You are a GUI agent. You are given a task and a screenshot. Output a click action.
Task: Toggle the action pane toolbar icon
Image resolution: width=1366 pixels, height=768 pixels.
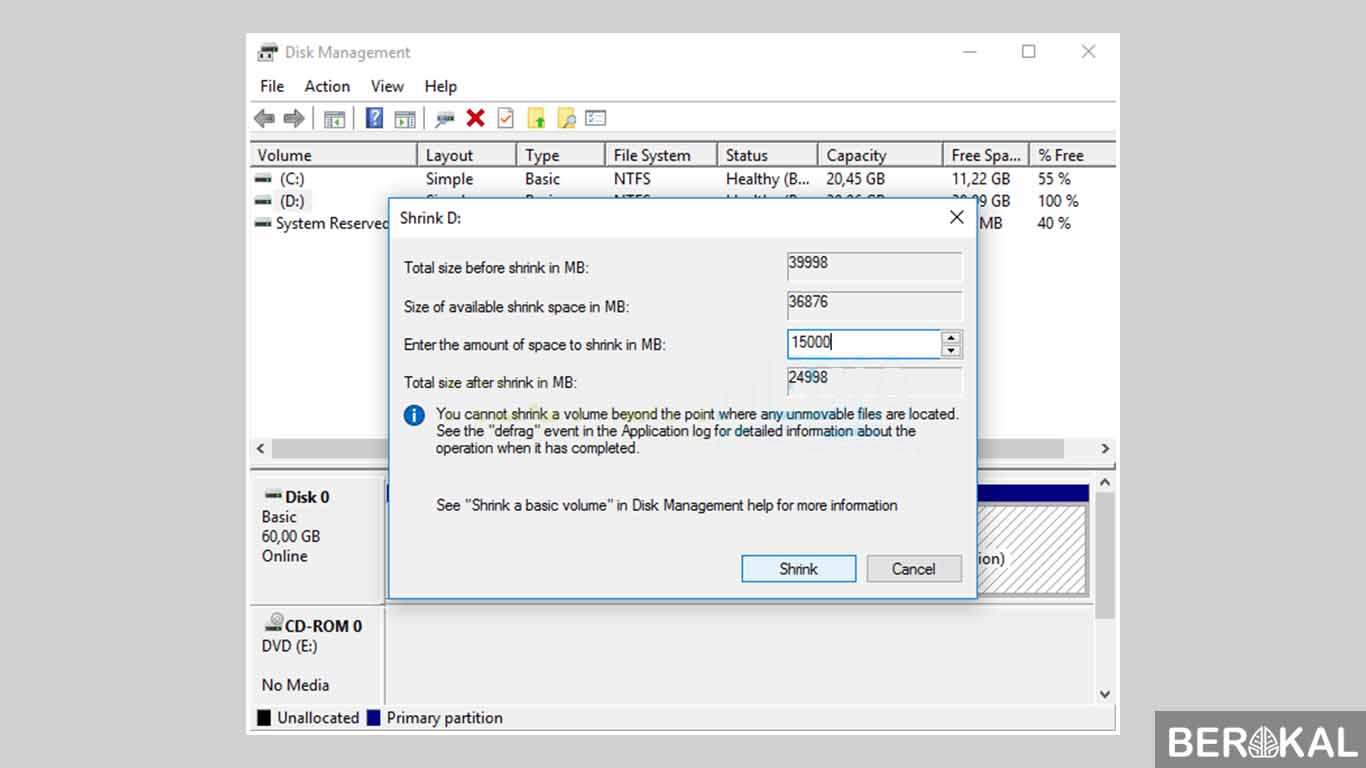point(404,119)
